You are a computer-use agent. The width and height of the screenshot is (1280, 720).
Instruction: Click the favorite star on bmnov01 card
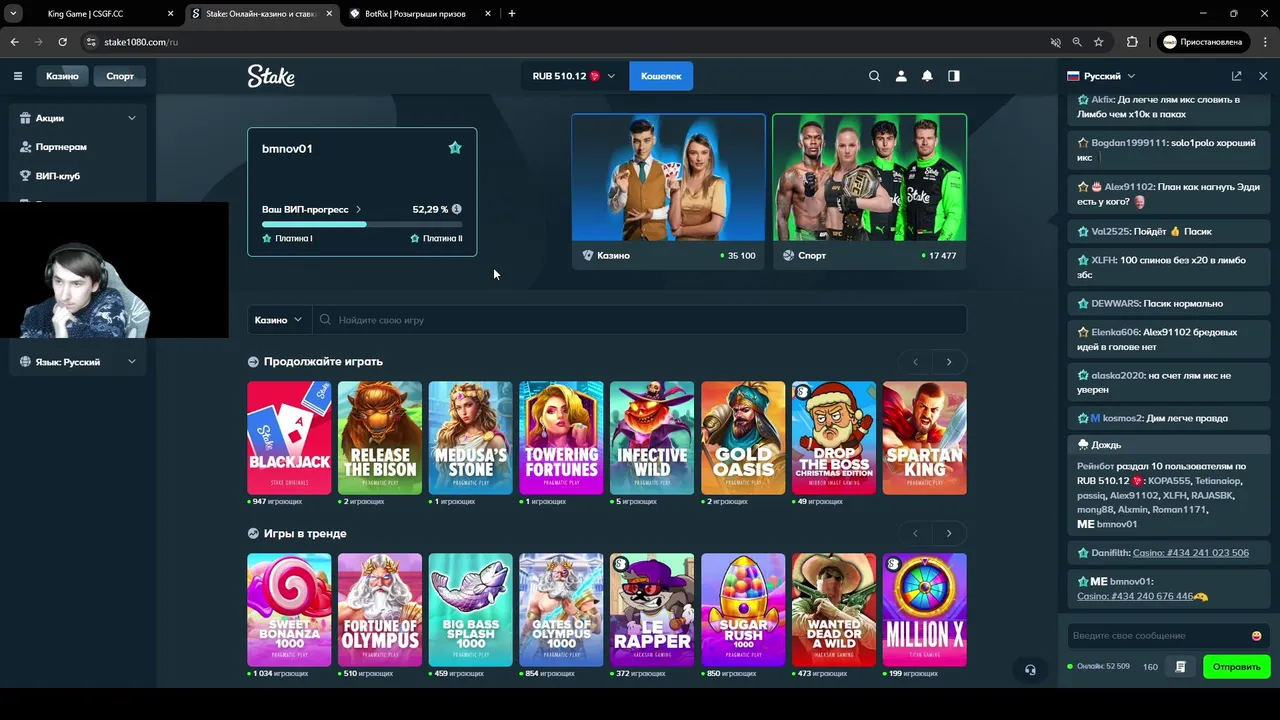tap(455, 148)
